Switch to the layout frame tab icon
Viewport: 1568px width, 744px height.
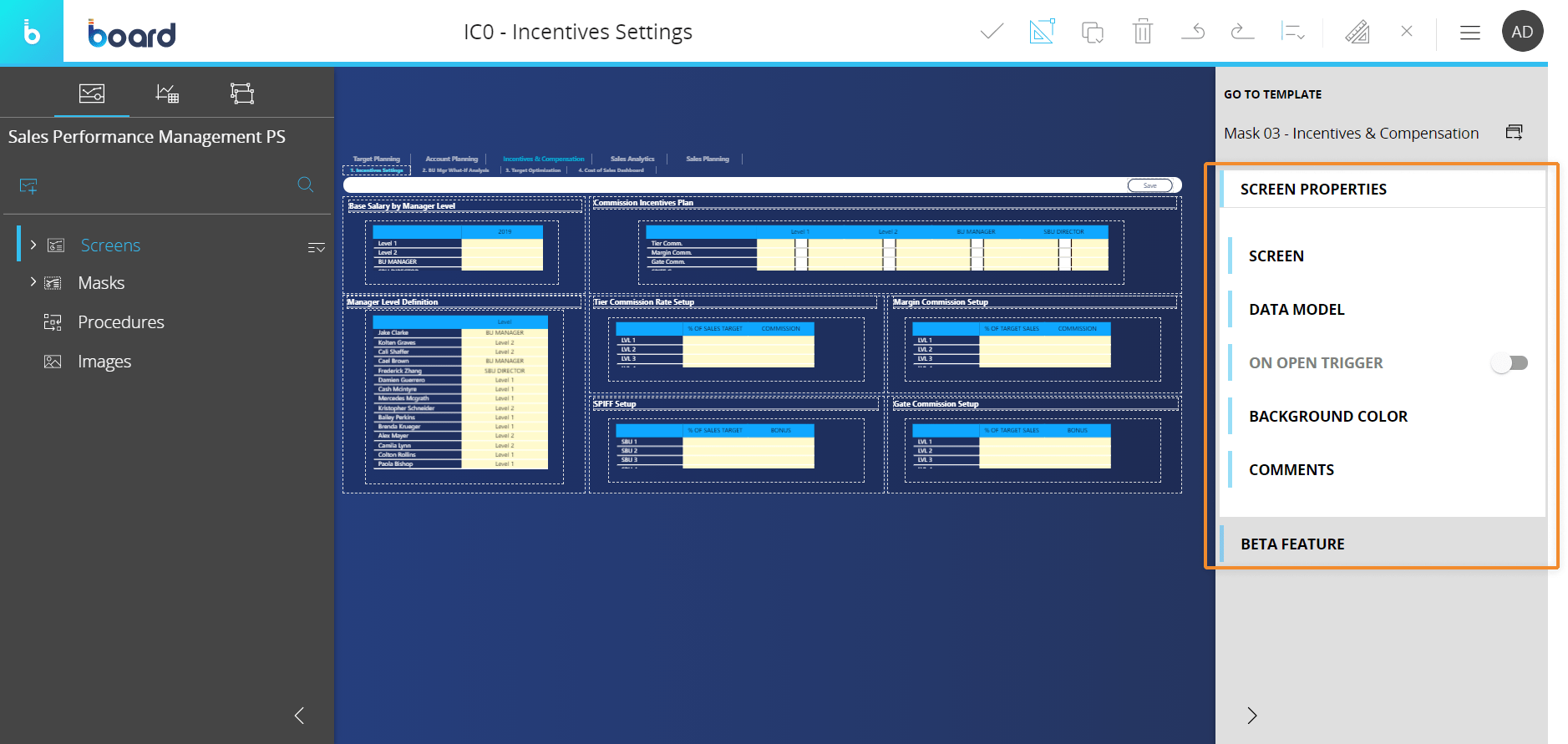pos(242,93)
